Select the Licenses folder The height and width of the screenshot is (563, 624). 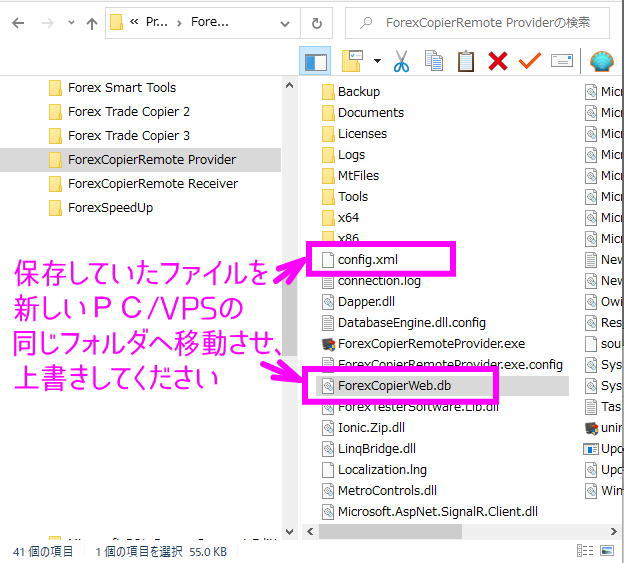point(354,134)
